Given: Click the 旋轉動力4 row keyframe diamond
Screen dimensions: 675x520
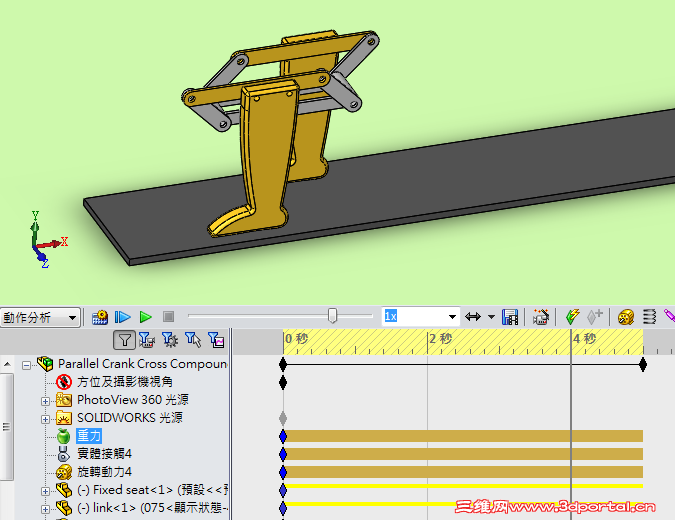Looking at the screenshot, I should (283, 472).
